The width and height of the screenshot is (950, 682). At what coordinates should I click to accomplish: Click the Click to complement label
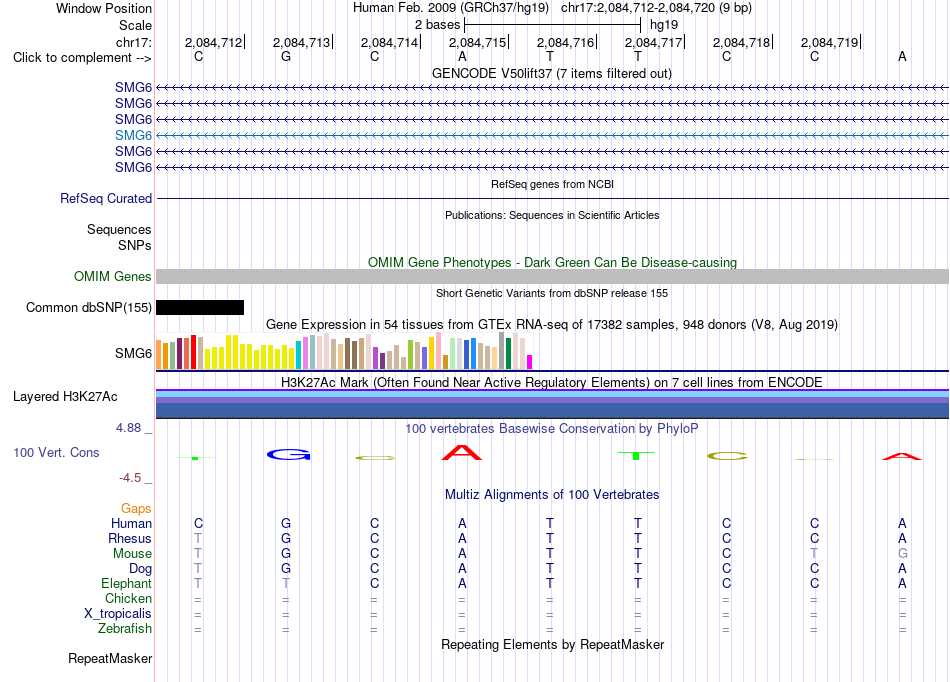[82, 58]
